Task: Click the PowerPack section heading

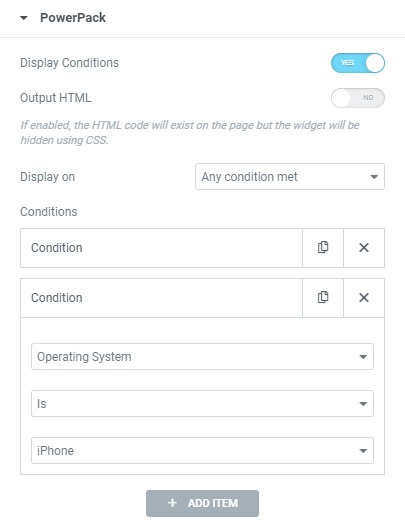Action: [73, 18]
